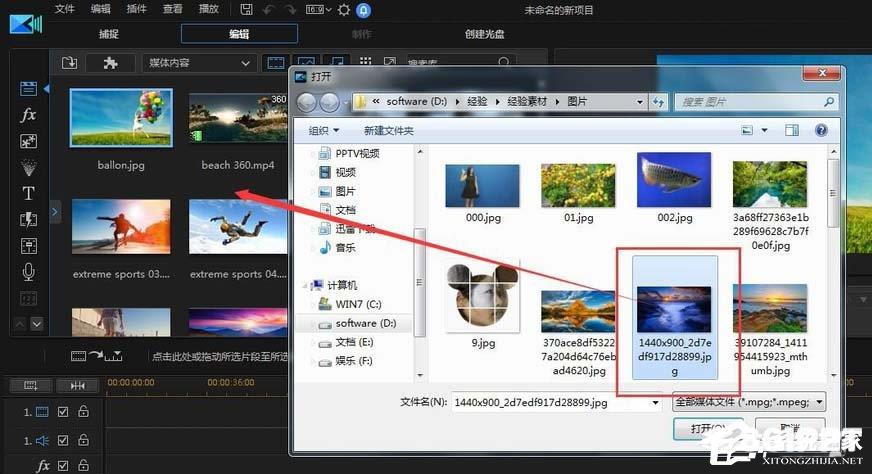
Task: Open the Media Room icon in left sidebar
Action: (28, 88)
